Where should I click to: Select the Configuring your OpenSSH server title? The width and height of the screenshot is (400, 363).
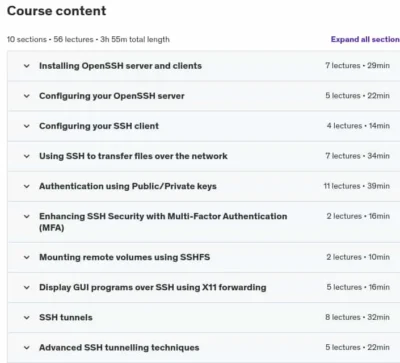pos(112,96)
